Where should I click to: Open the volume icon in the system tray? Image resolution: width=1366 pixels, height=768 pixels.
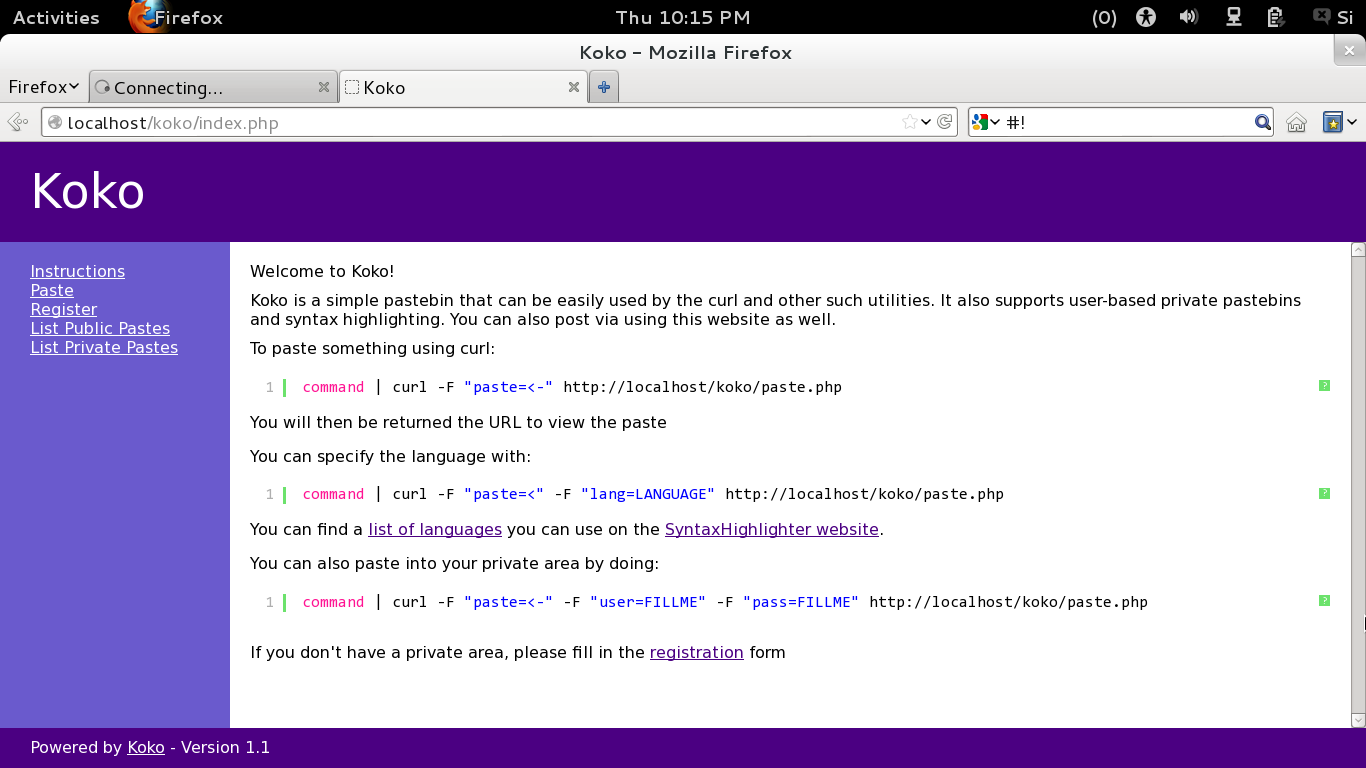click(1188, 17)
